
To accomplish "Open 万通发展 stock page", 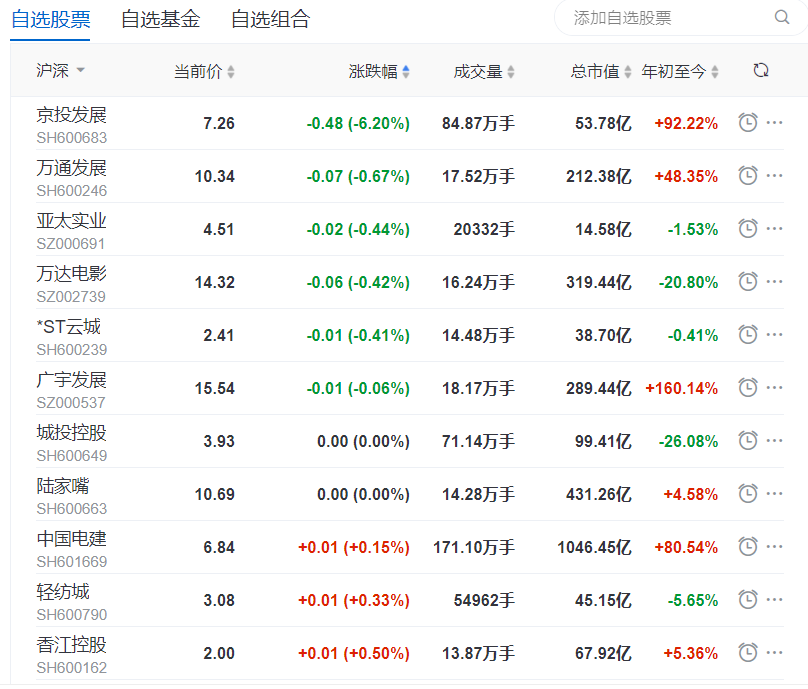I will point(71,167).
